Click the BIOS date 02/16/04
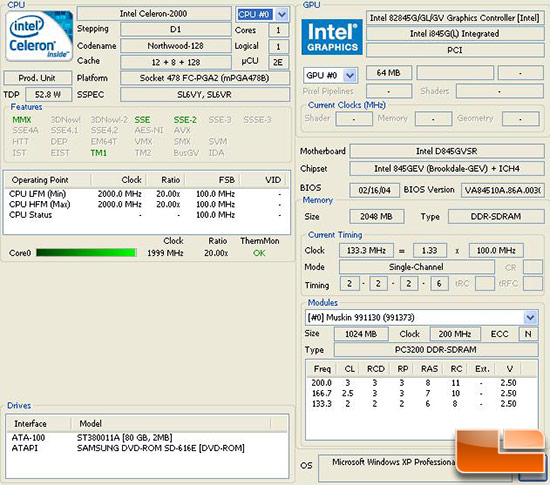This screenshot has height=485, width=550. [374, 190]
